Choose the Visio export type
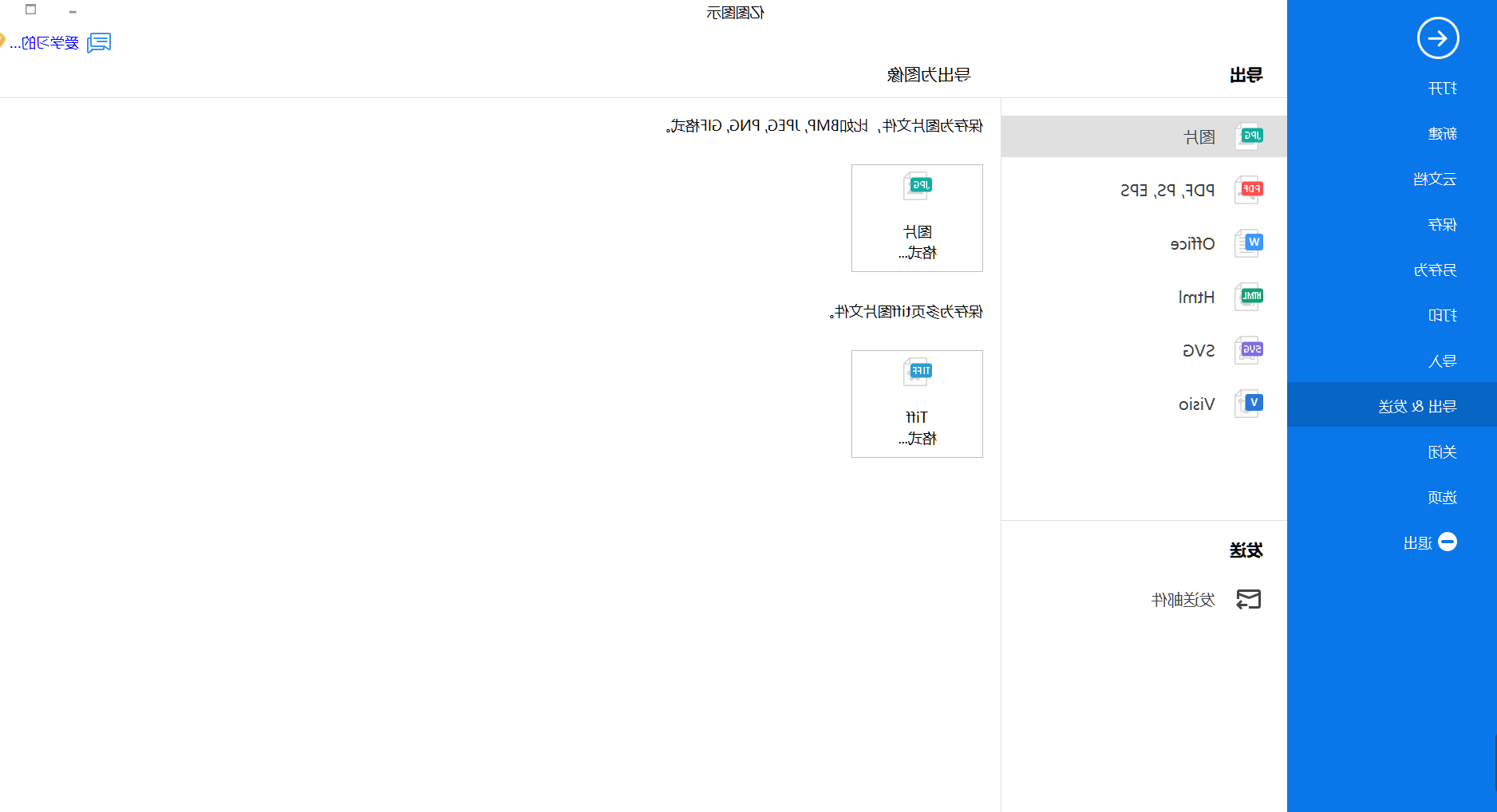This screenshot has width=1497, height=812. [1143, 404]
